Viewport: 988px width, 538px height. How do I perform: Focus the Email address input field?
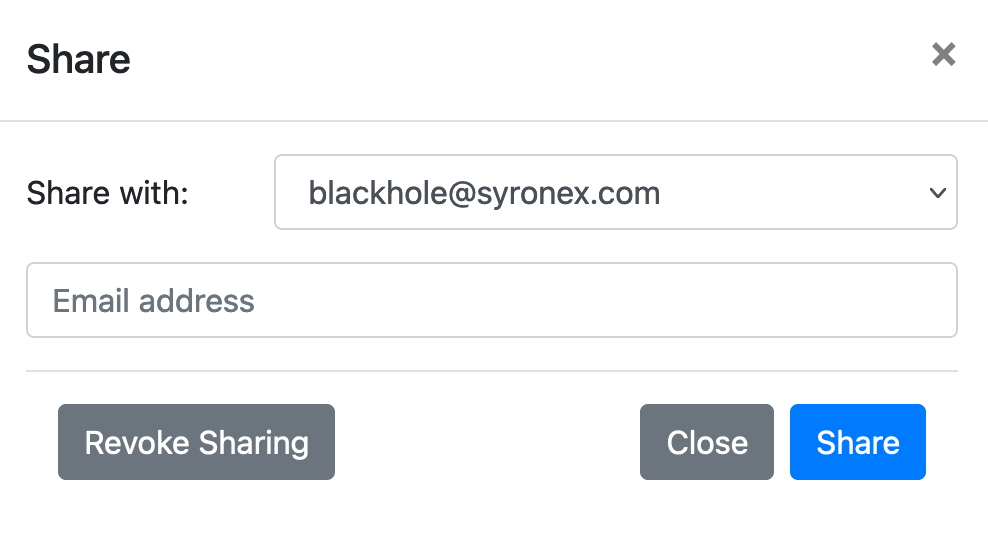[x=491, y=300]
